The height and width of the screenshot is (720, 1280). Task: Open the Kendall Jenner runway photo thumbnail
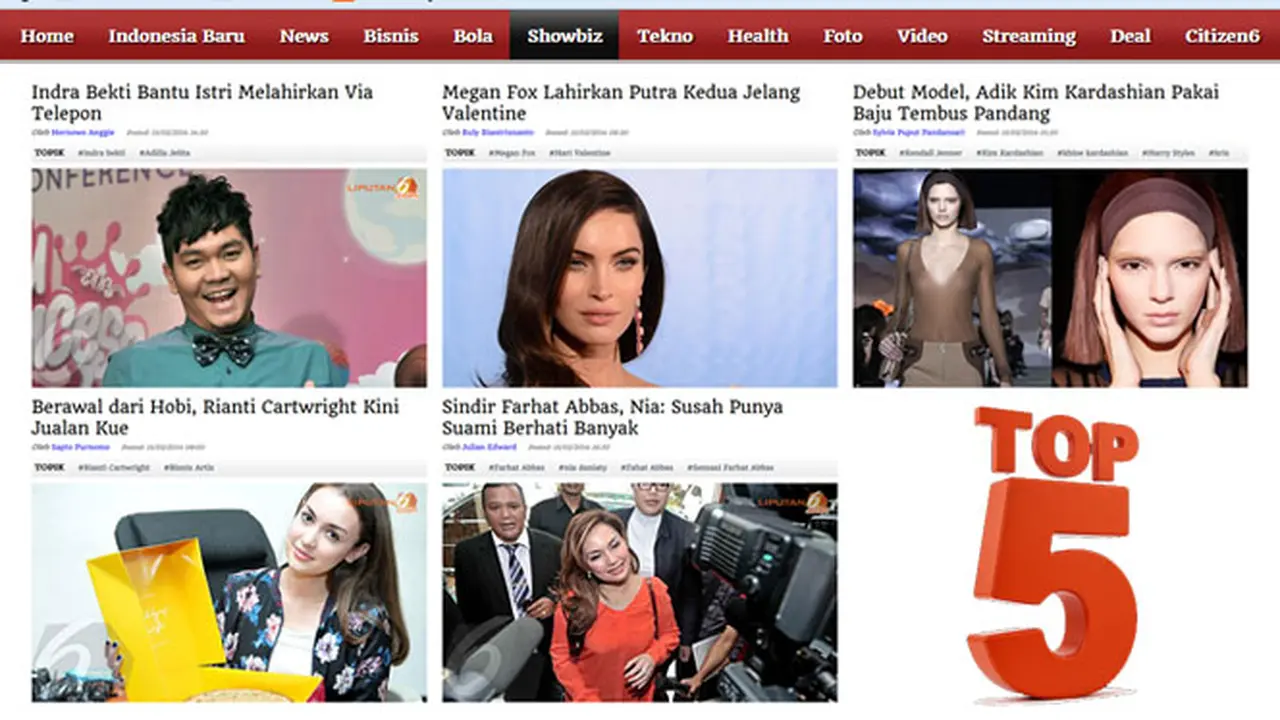[1050, 278]
